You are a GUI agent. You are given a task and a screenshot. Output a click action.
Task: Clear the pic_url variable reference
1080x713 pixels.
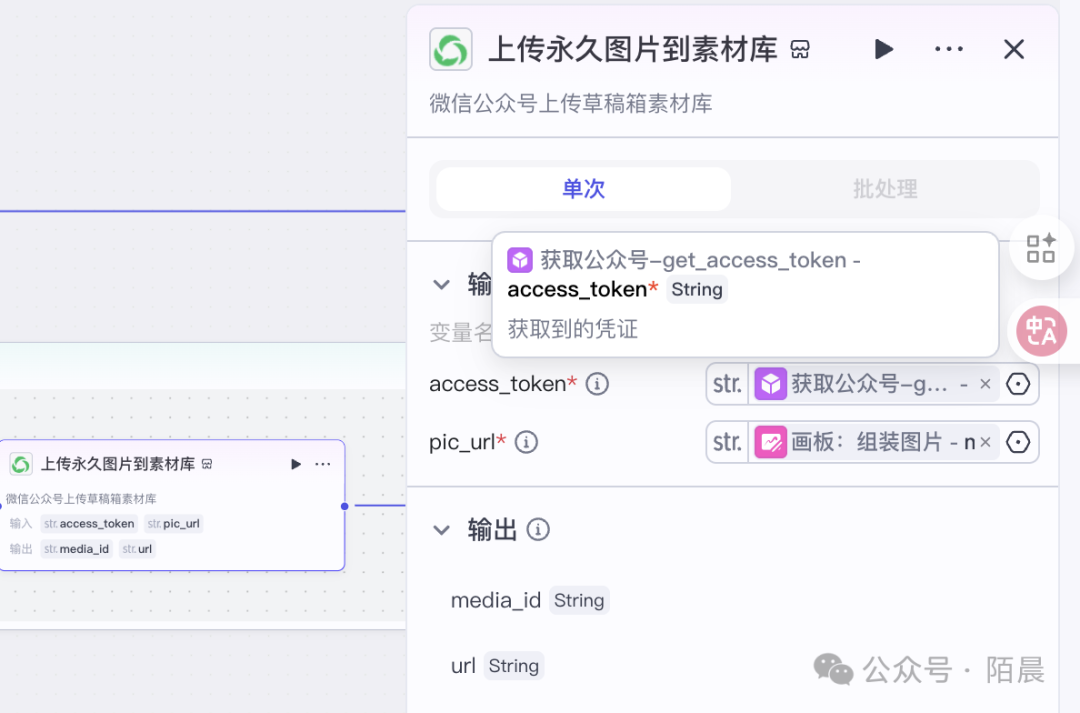point(985,442)
